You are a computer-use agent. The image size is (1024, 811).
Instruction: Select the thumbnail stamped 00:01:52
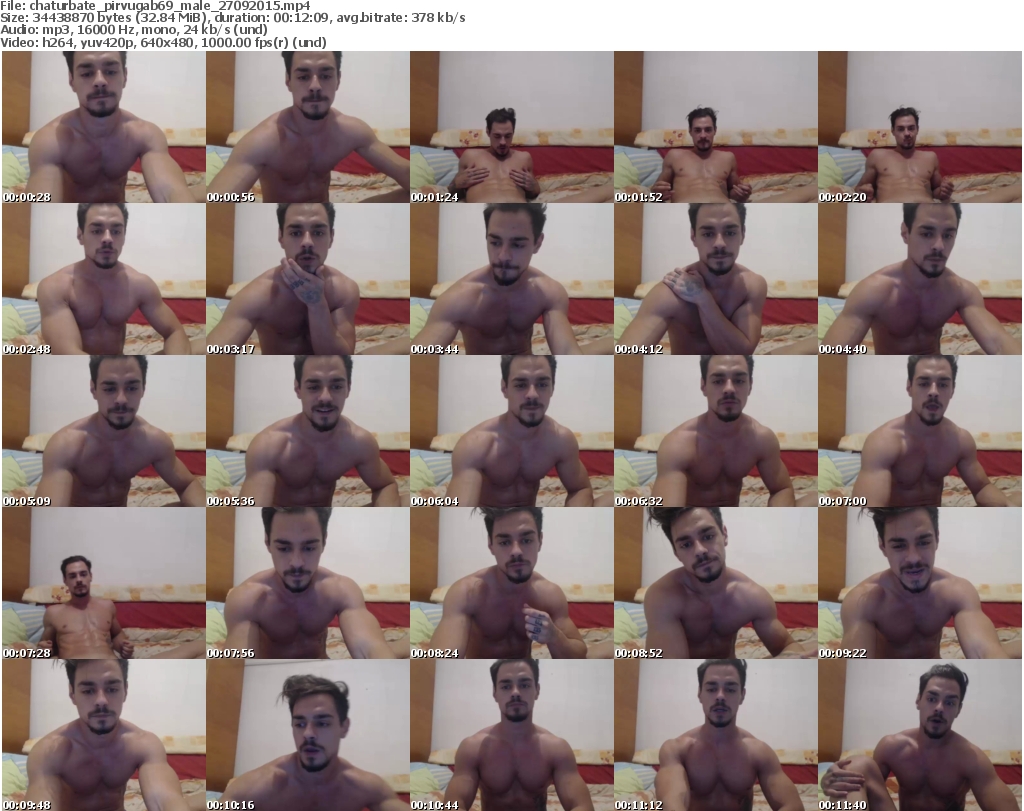click(x=716, y=127)
